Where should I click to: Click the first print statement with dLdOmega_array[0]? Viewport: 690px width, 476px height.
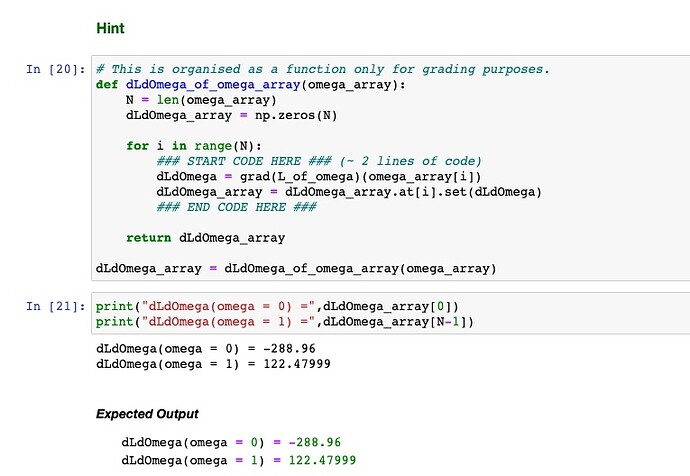[277, 306]
